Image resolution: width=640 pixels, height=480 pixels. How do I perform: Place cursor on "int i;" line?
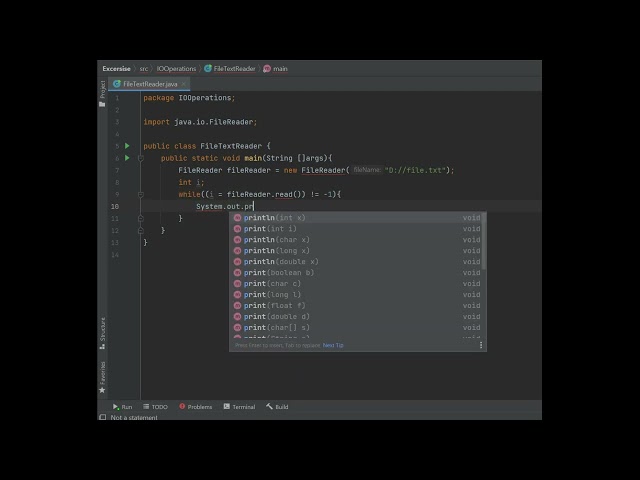(191, 182)
